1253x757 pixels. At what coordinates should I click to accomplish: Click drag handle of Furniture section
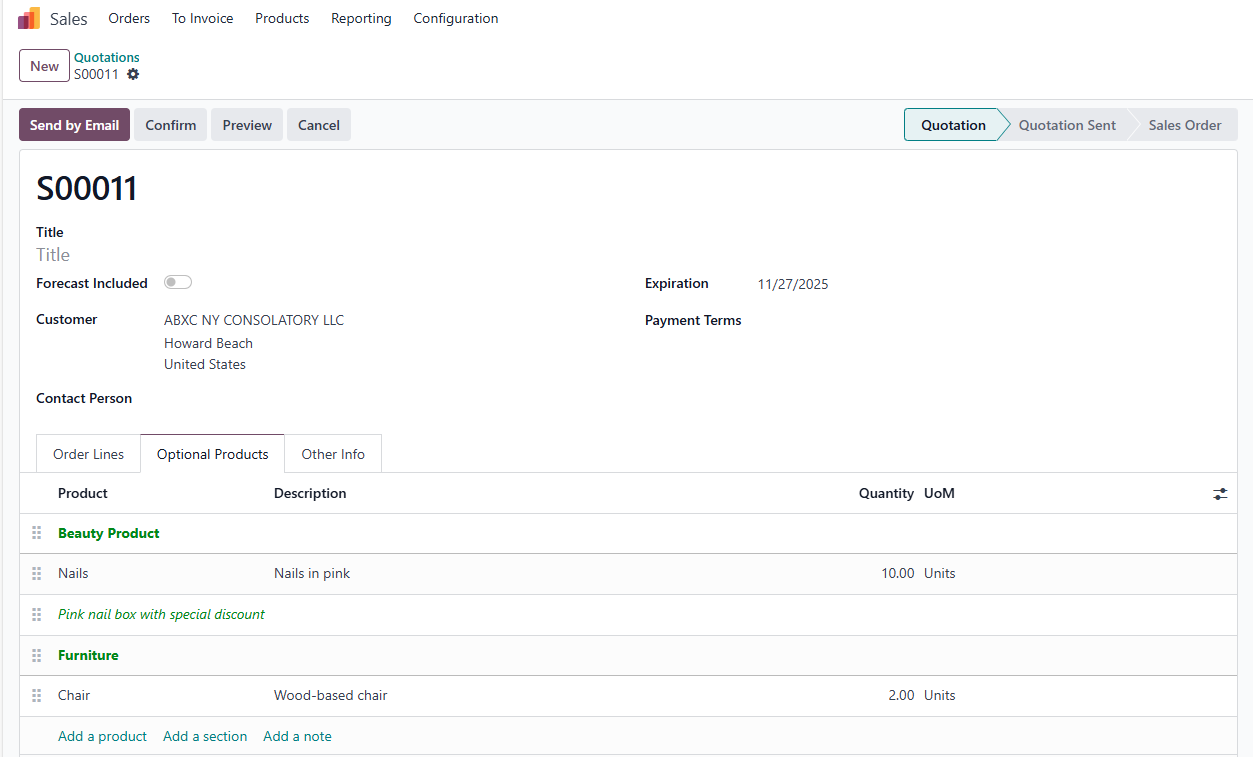[37, 656]
